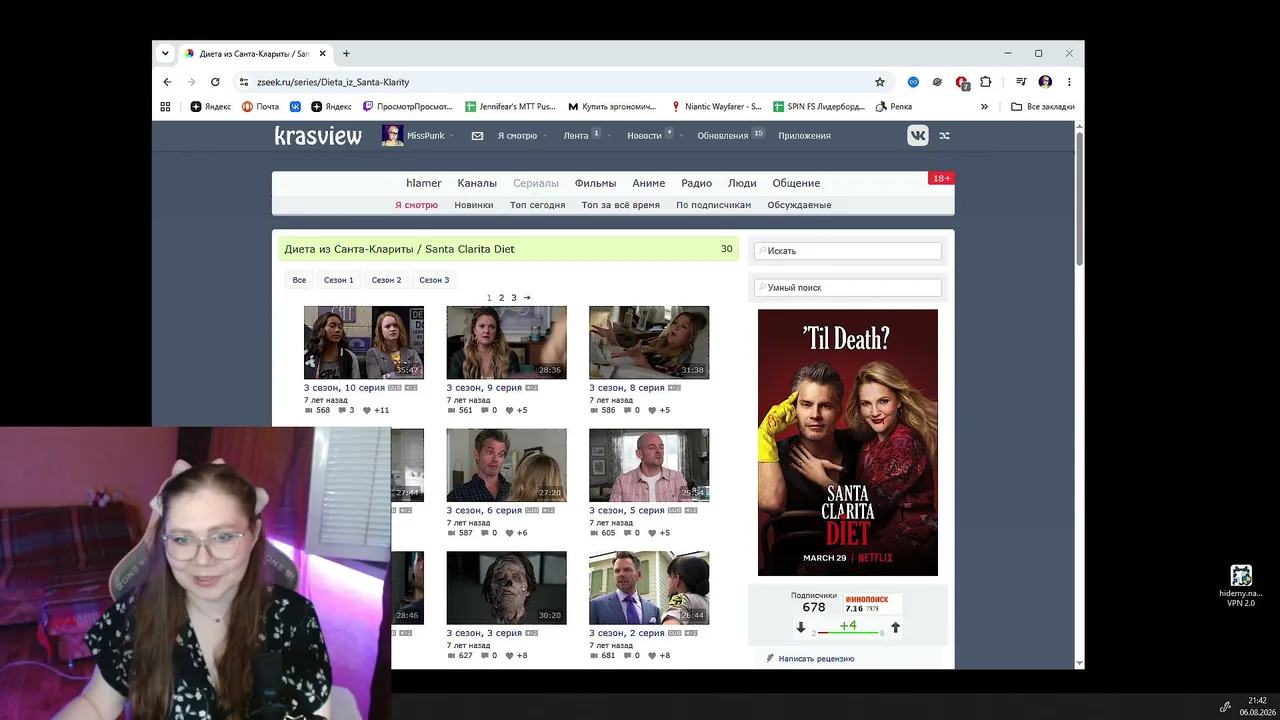Screen dimensions: 1280x720
Task: Go to page 2 of episodes
Action: 502,298
